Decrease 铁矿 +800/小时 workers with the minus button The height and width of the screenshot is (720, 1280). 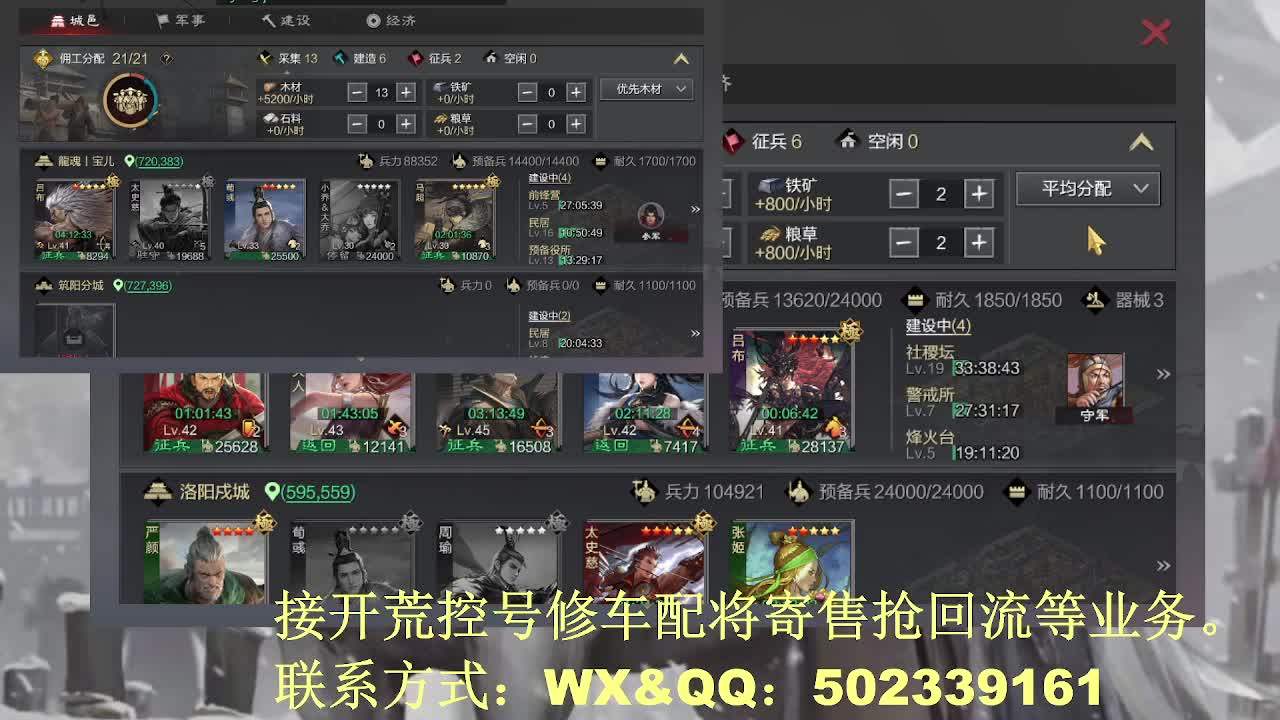(904, 194)
